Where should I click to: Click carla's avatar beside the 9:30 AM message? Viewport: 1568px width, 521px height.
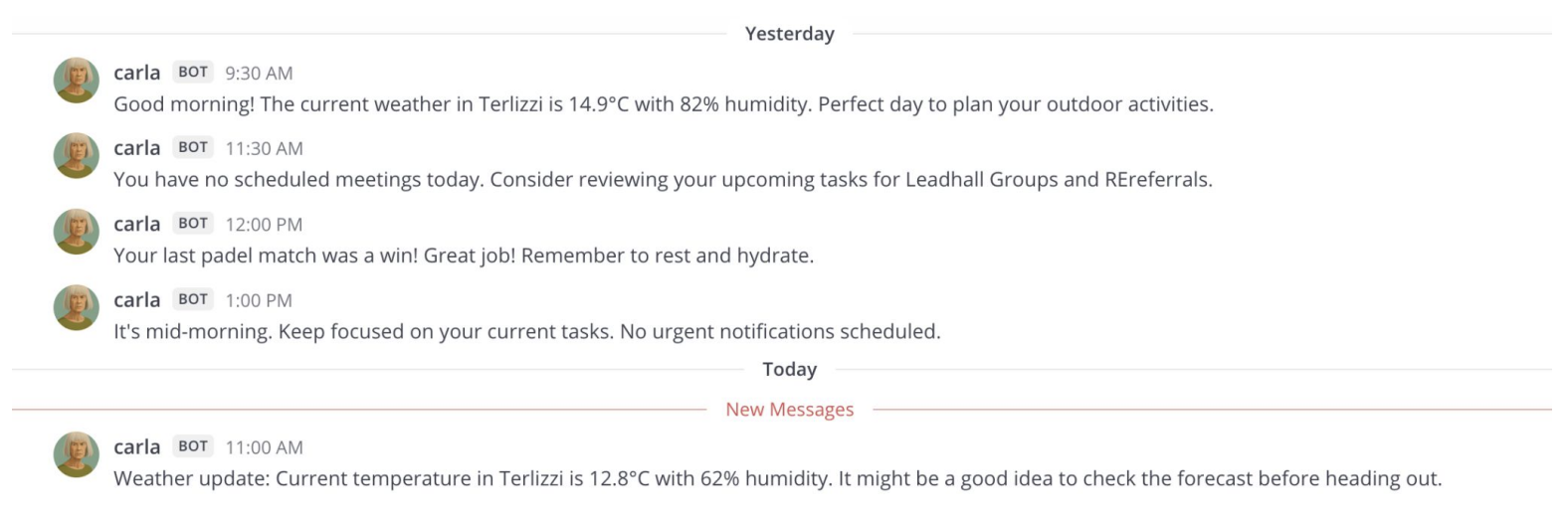click(76, 81)
